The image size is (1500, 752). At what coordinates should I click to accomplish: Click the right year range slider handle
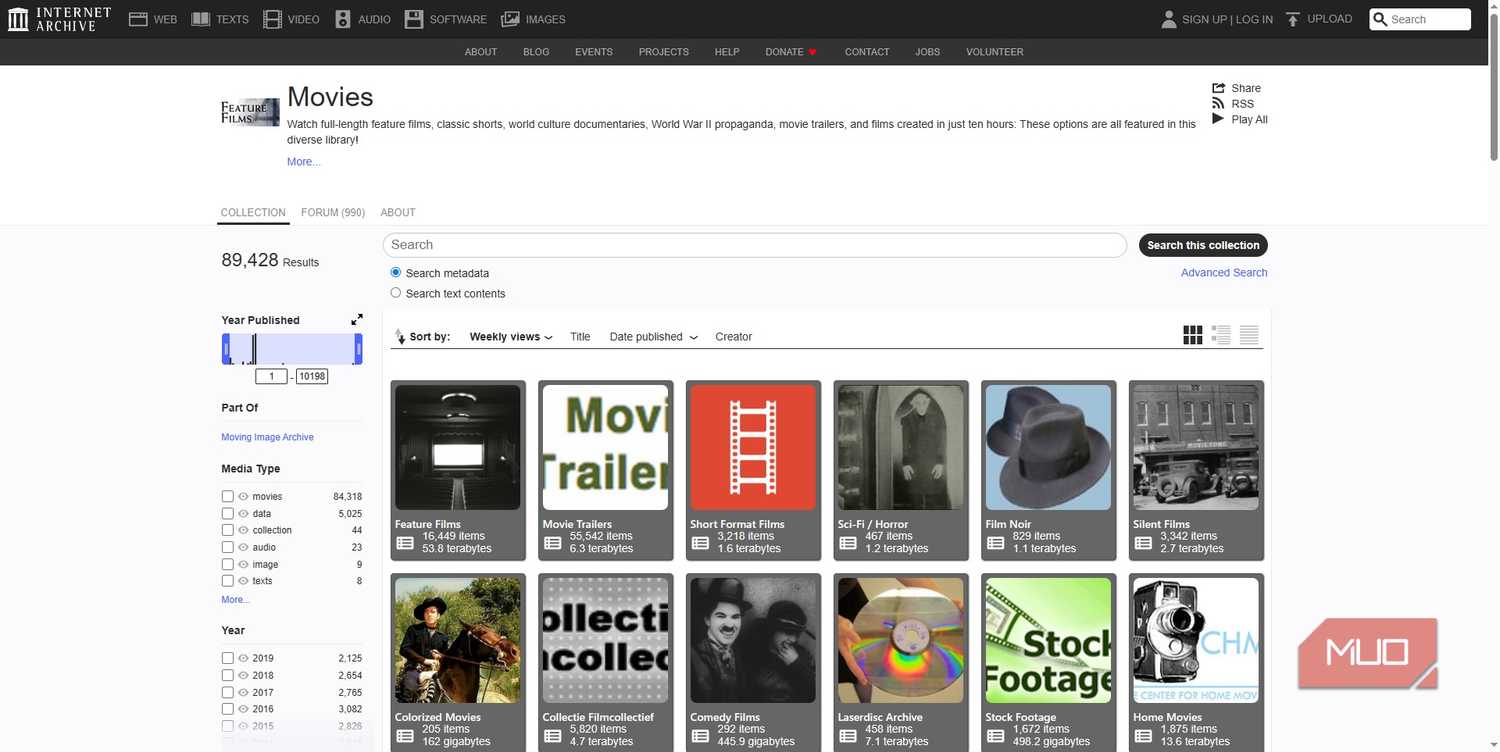[x=358, y=349]
